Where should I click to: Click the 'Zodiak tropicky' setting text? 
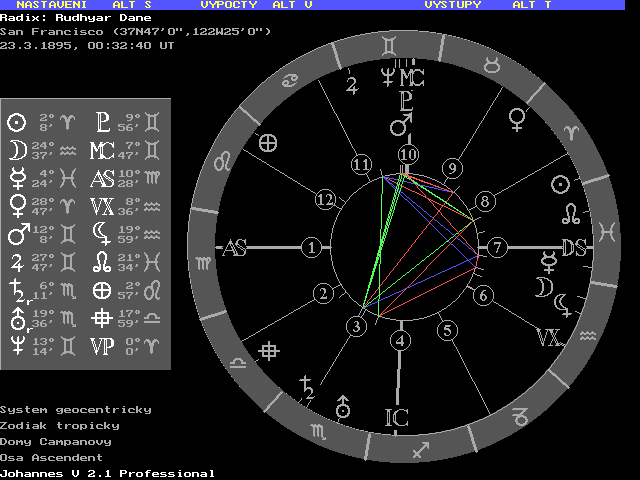click(60, 425)
